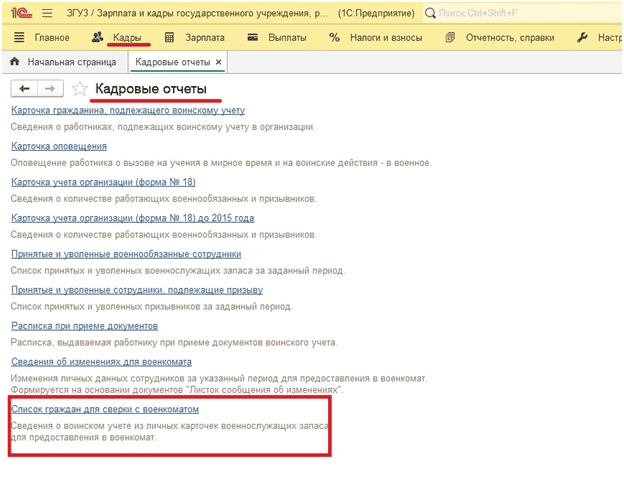Click the Отчетность documents icon
624x481 pixels.
450,38
